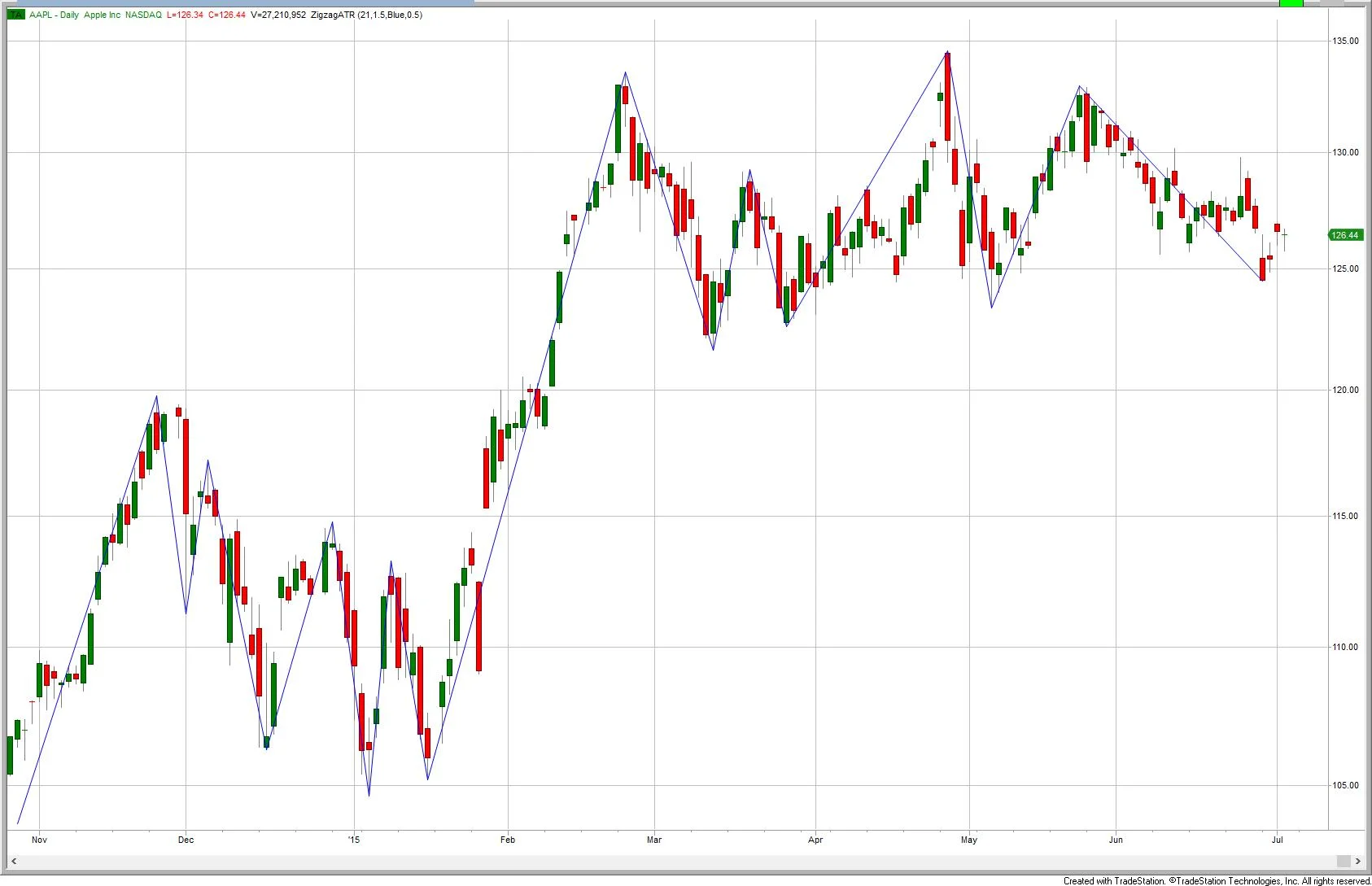
Task: Click the 115.00 price axis label
Action: coord(1345,516)
